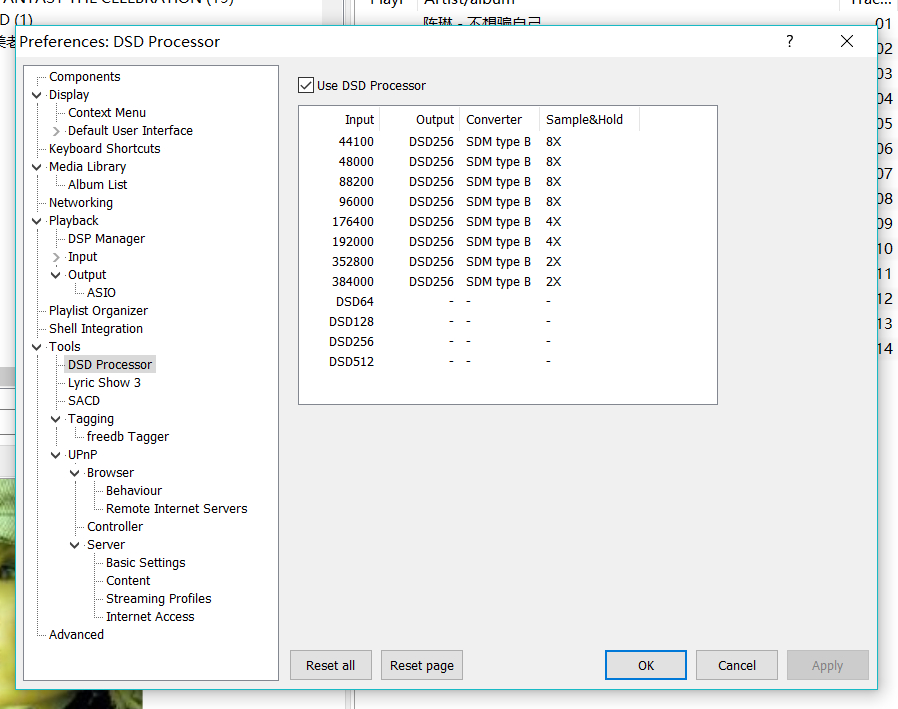Screen dimensions: 898x709
Task: Select the 384000 input row
Action: tap(507, 282)
